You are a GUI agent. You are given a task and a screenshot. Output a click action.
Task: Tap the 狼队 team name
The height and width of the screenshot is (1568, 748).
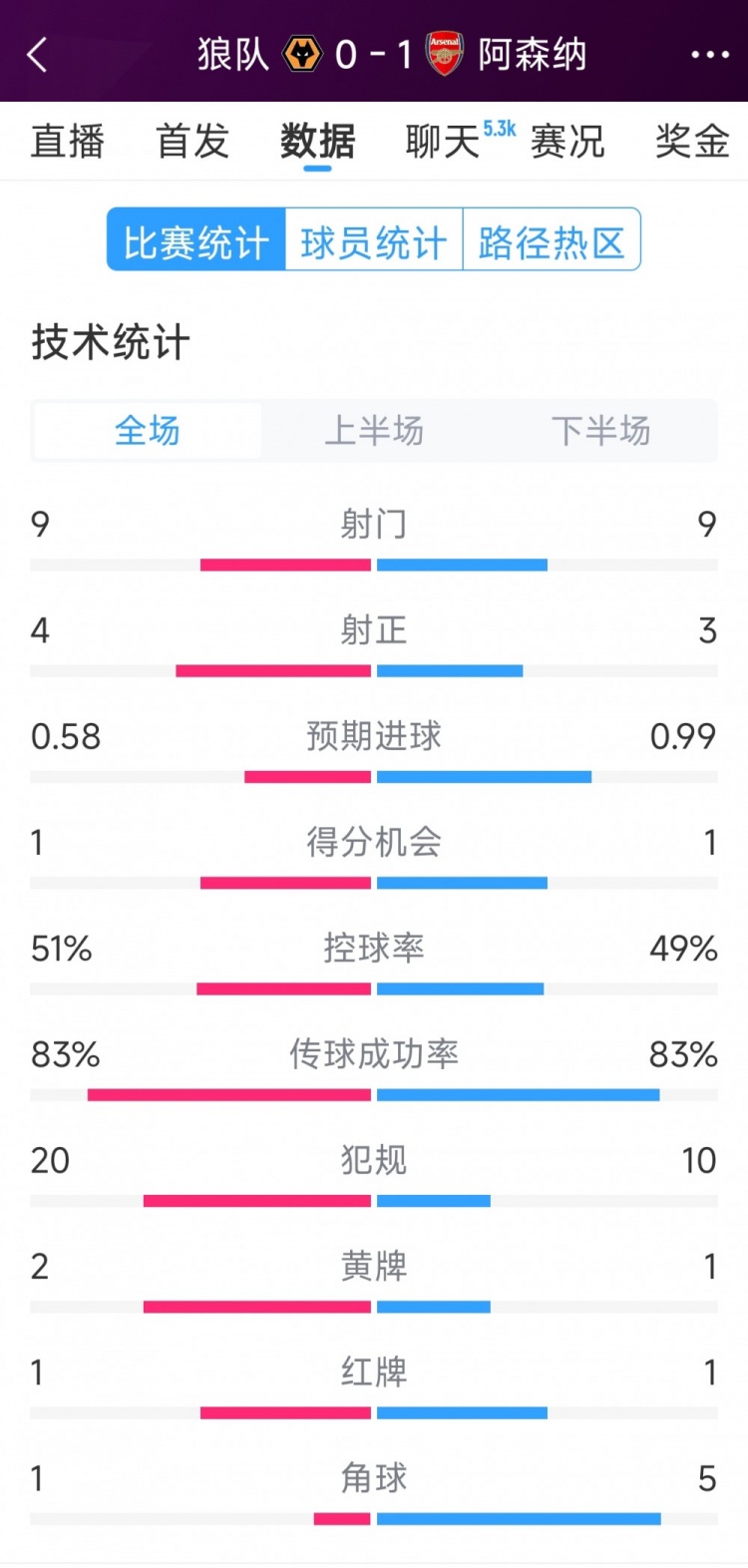pyautogui.click(x=233, y=54)
